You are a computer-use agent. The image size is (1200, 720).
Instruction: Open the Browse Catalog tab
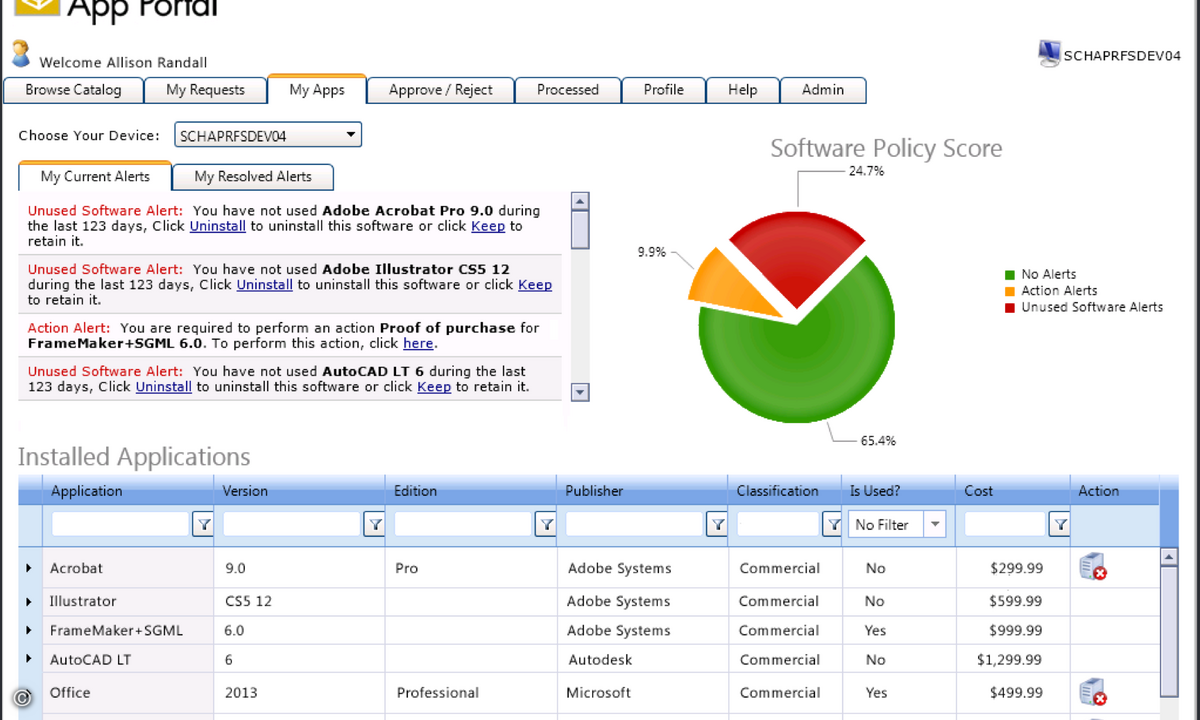(x=73, y=90)
